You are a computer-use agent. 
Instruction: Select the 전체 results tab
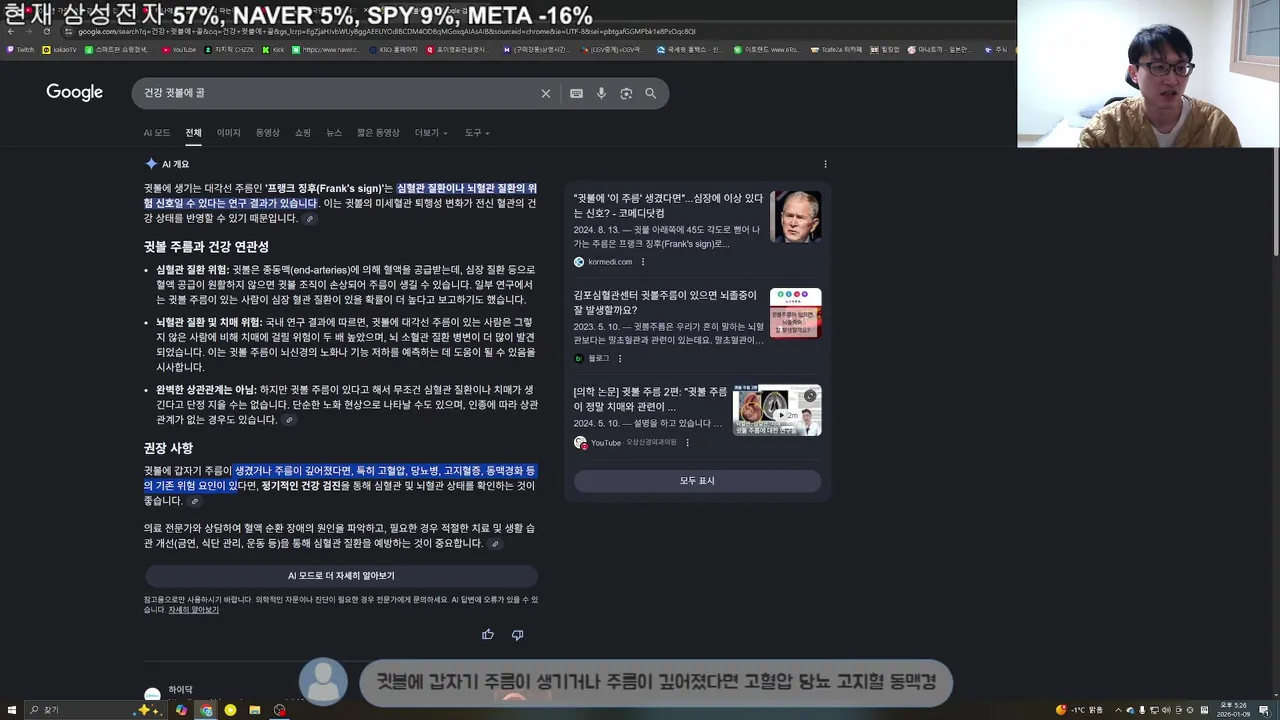pyautogui.click(x=193, y=133)
